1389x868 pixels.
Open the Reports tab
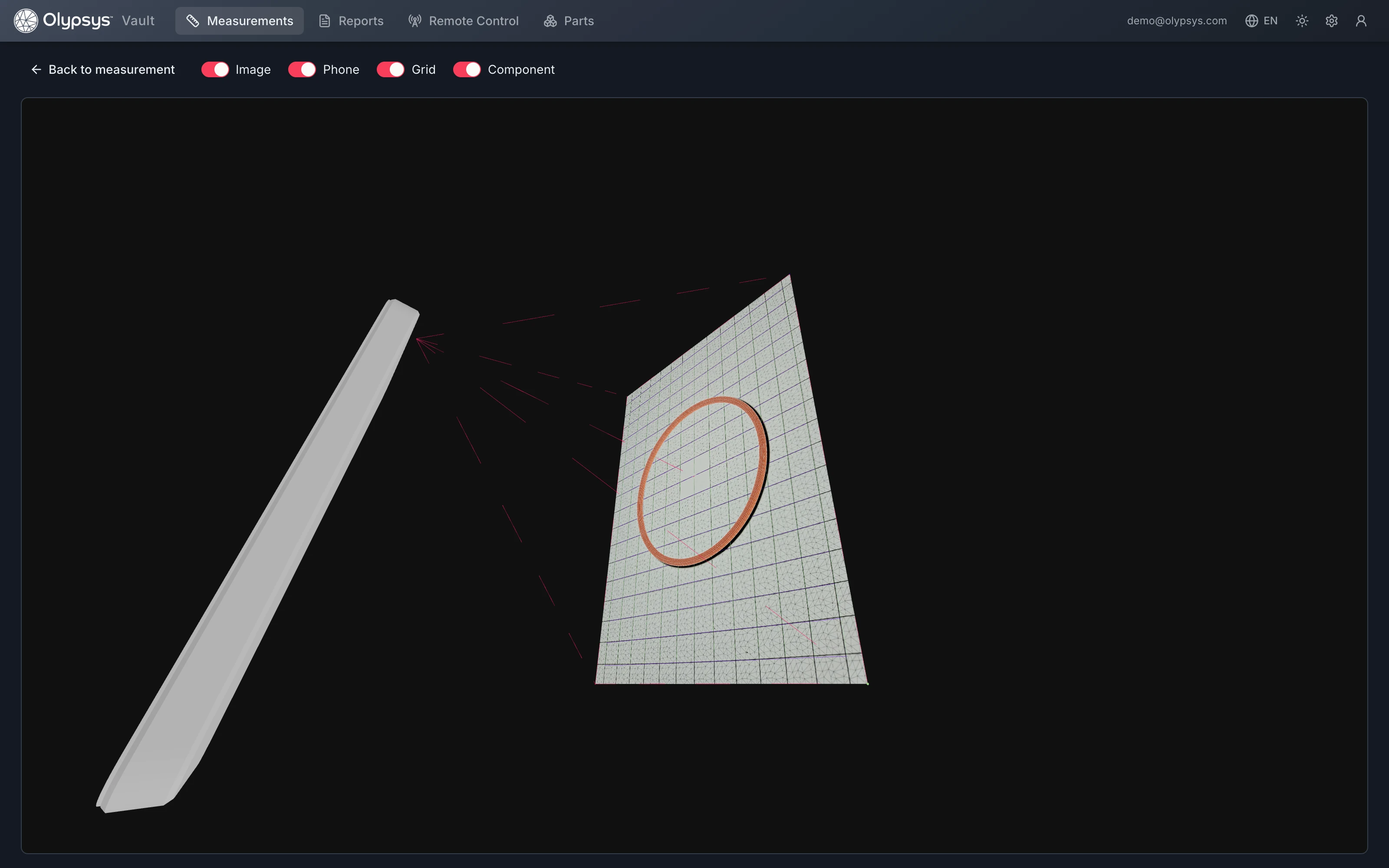point(351,21)
